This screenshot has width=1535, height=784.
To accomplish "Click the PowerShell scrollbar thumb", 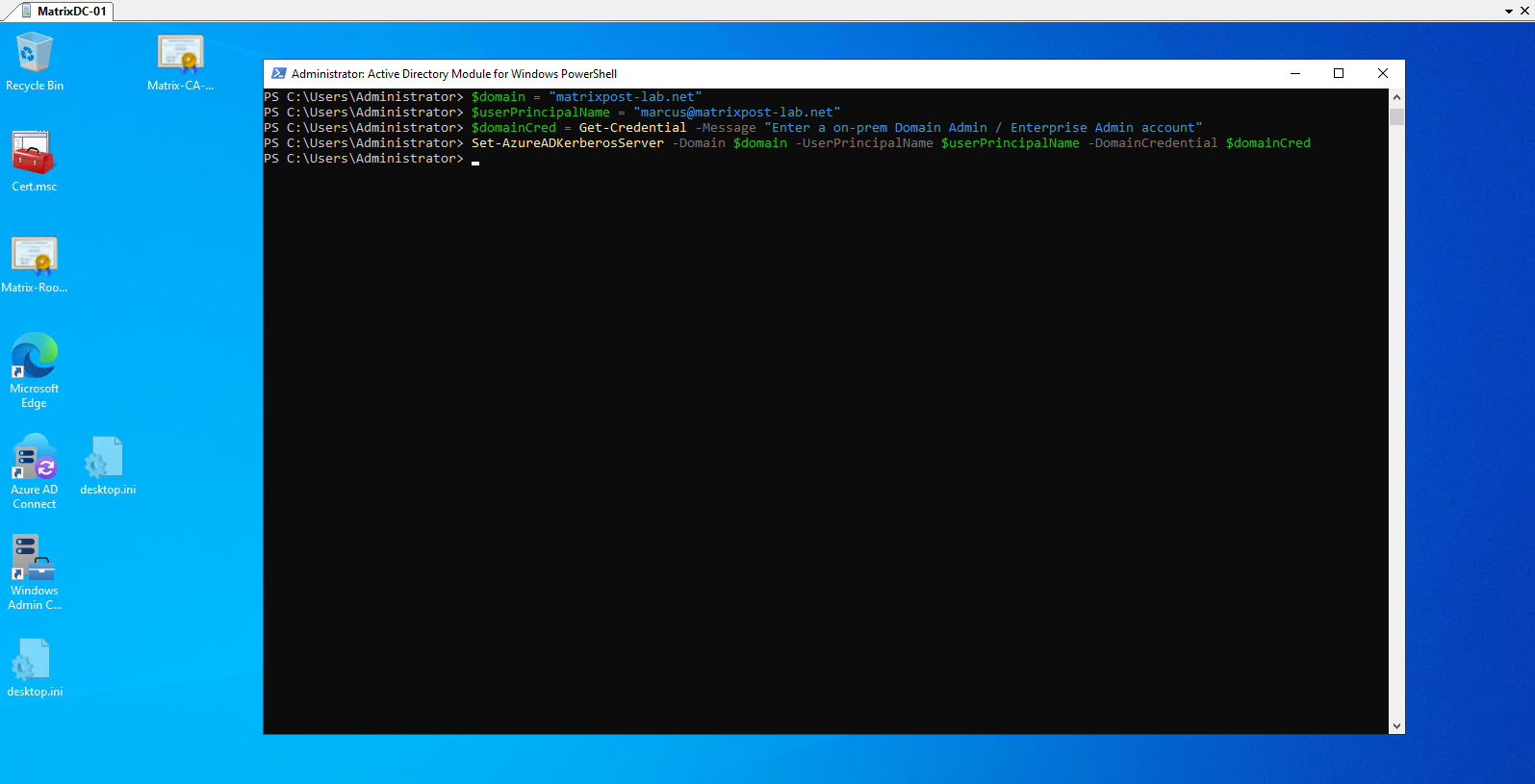I will click(1396, 116).
